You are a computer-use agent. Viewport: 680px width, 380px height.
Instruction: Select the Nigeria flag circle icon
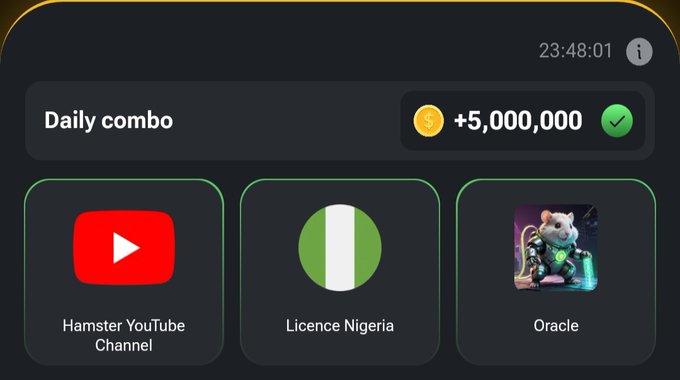click(340, 247)
